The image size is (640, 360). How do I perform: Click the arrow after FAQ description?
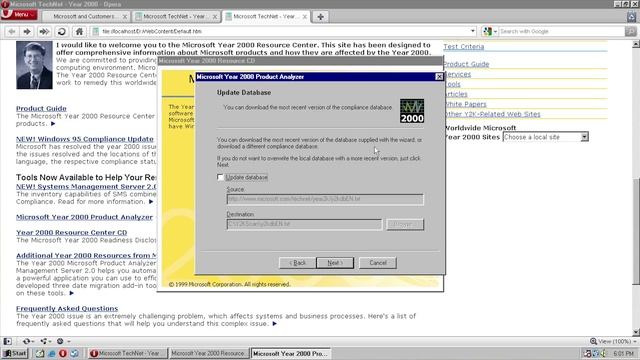[275, 323]
